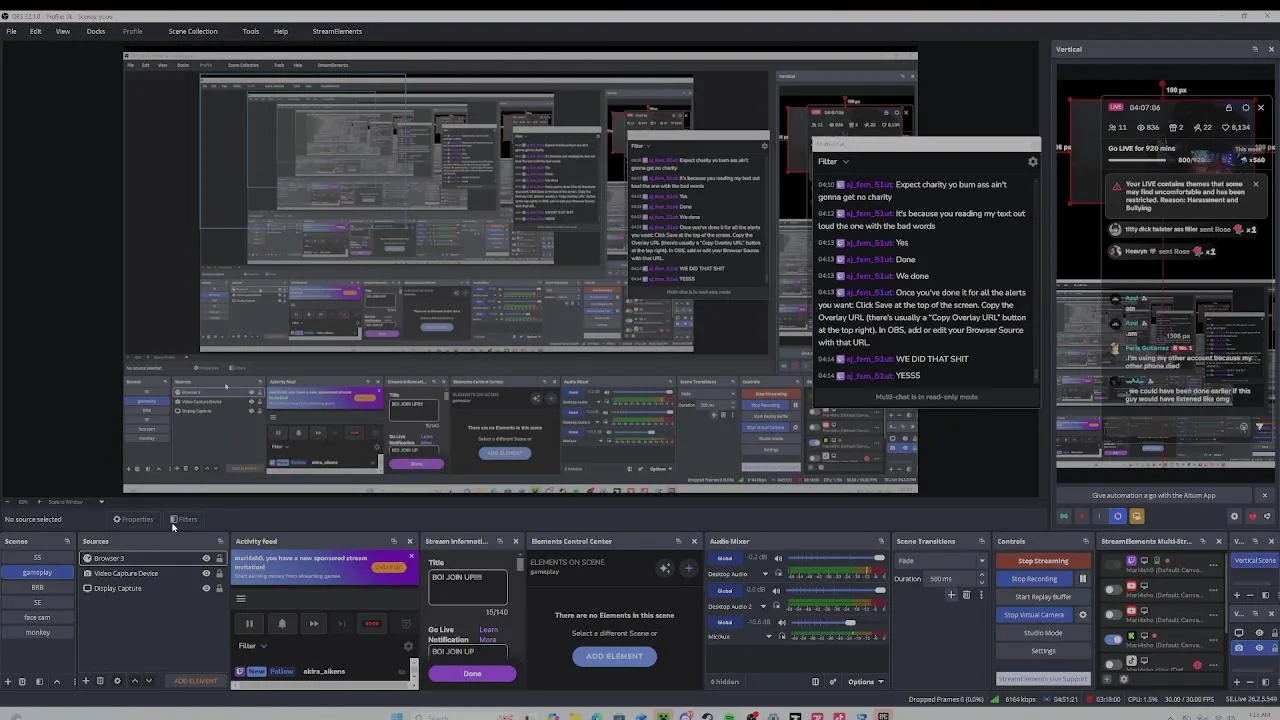Open the Scene Collection menu
1280x720 pixels.
point(193,31)
